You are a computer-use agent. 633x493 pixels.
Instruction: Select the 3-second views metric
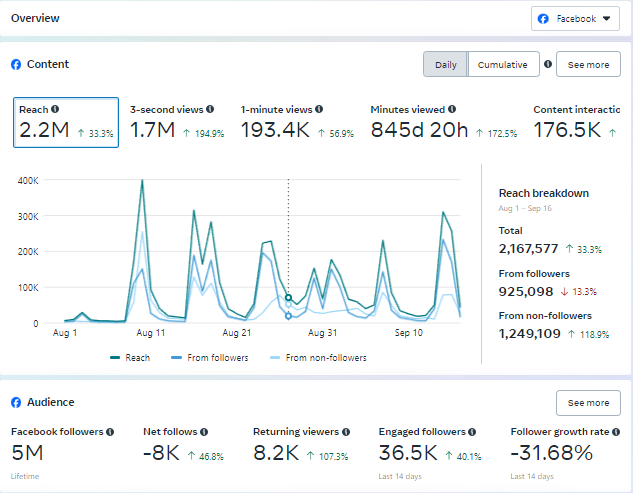click(x=177, y=122)
